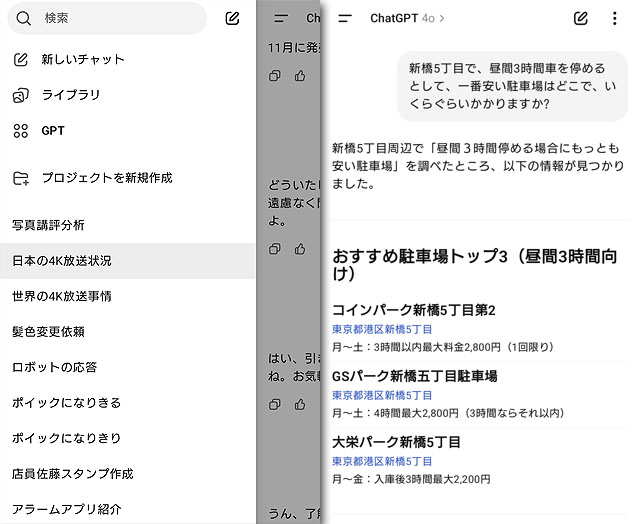
Task: Open sidebar menu icon in right chat window
Action: 345,18
